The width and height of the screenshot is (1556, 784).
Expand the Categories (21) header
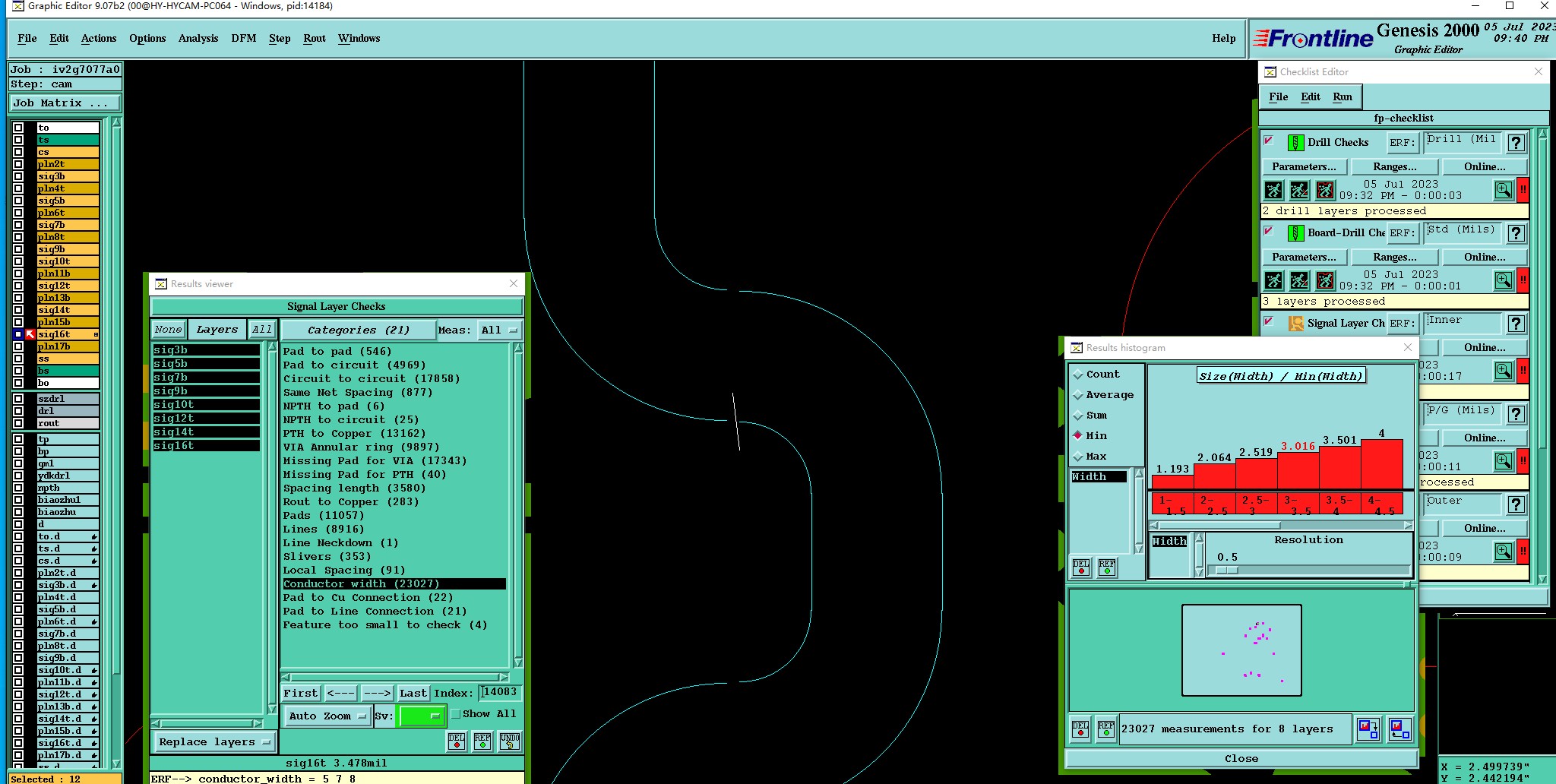point(358,330)
